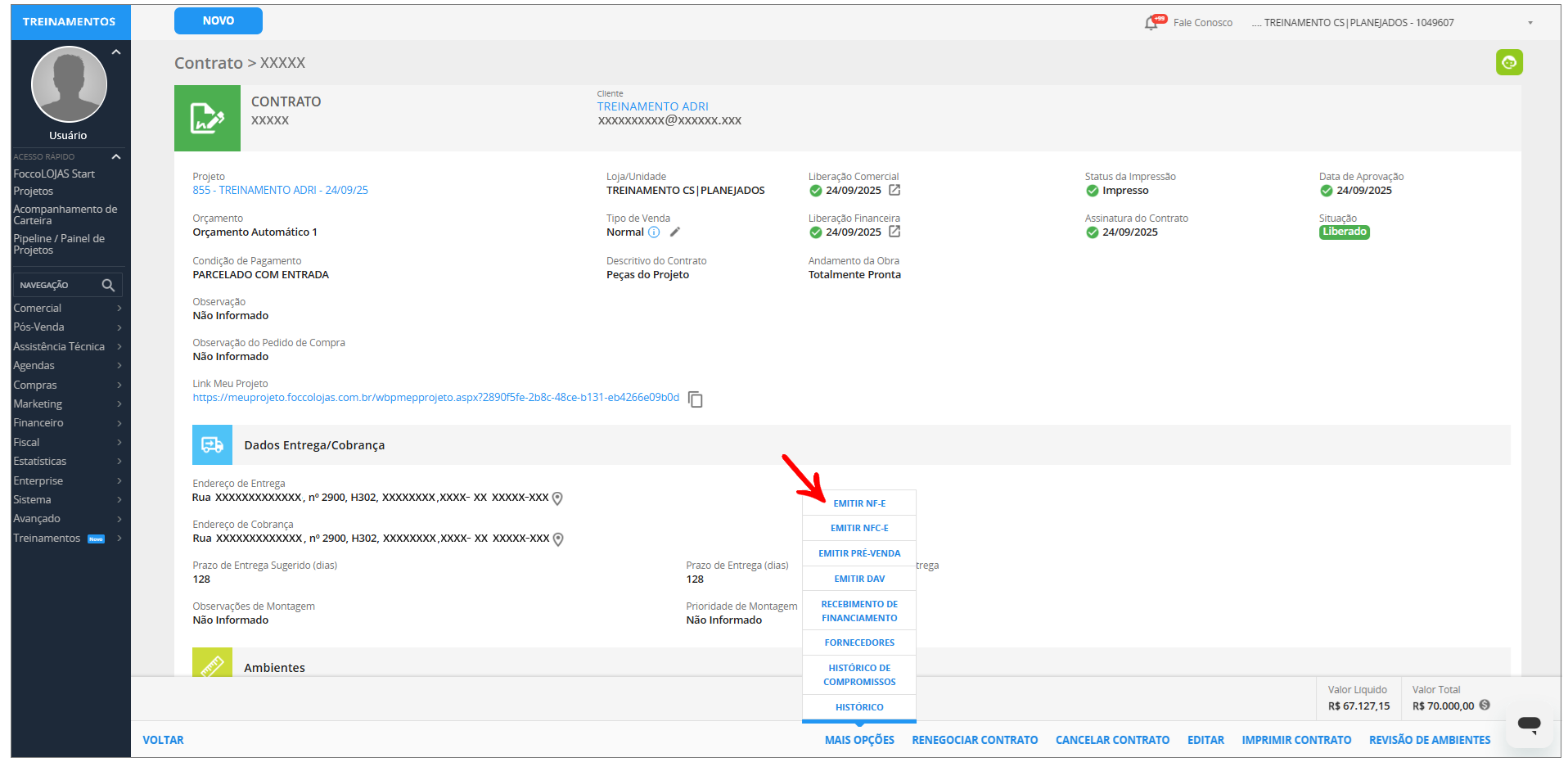This screenshot has width=1568, height=762.
Task: Open map pin for Endereço de Entrega
Action: pyautogui.click(x=557, y=498)
